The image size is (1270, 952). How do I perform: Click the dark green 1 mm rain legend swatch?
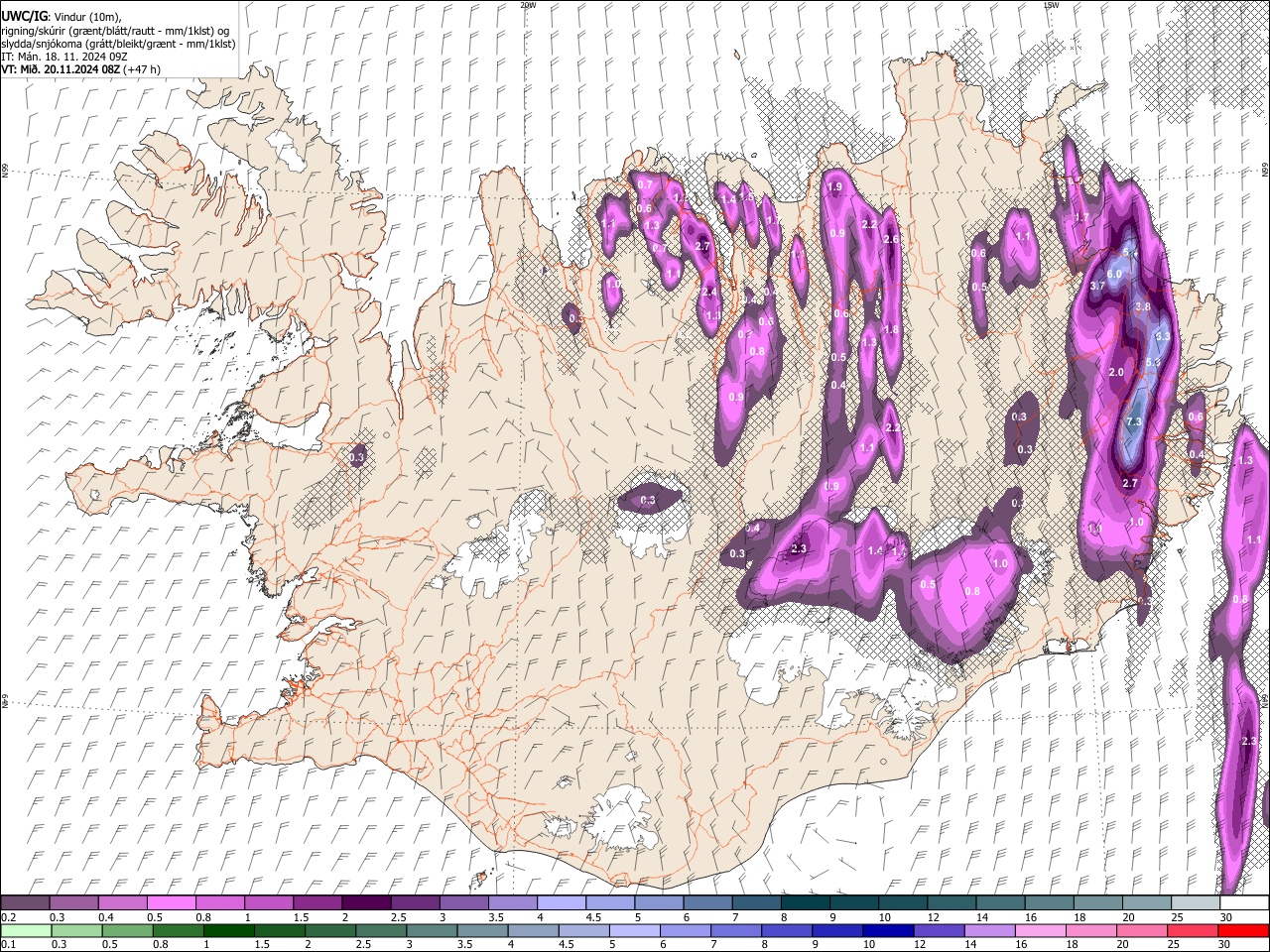(x=228, y=930)
